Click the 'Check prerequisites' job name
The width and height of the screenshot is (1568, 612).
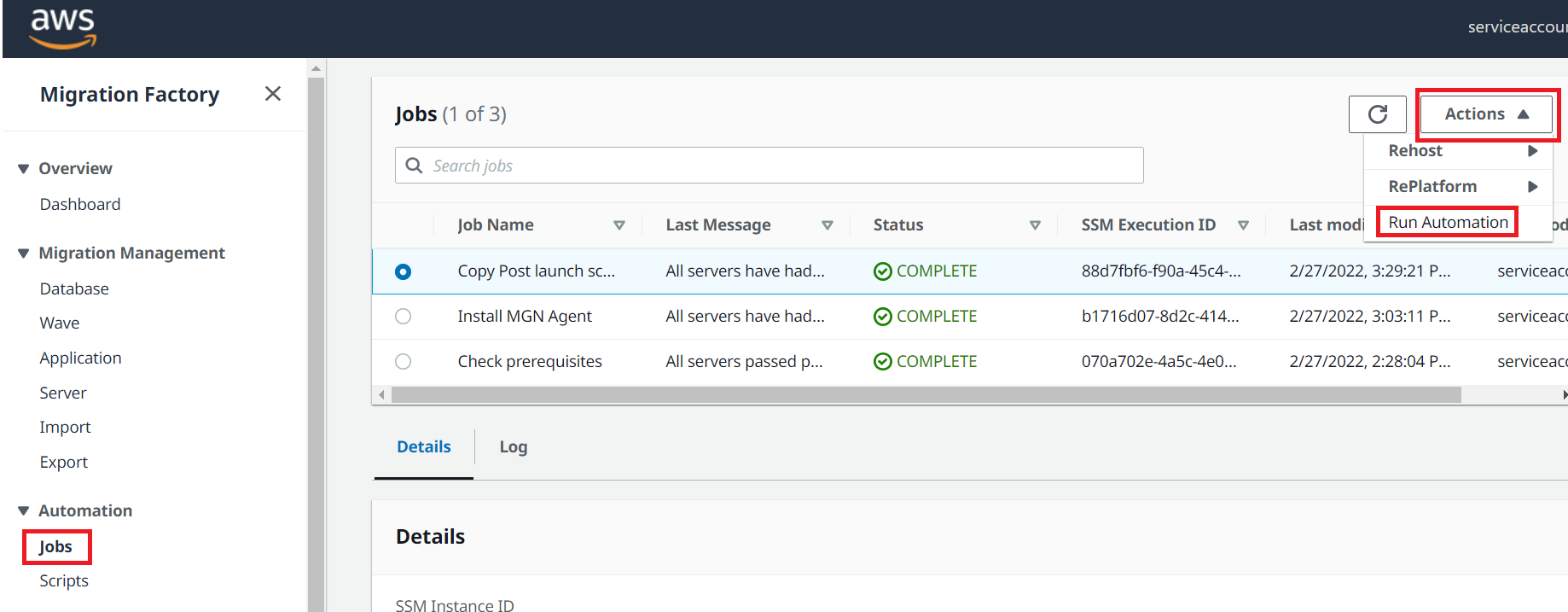tap(530, 362)
